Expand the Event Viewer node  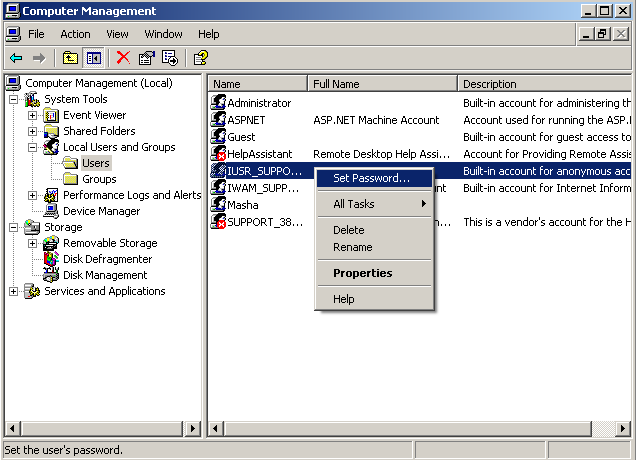[32, 116]
